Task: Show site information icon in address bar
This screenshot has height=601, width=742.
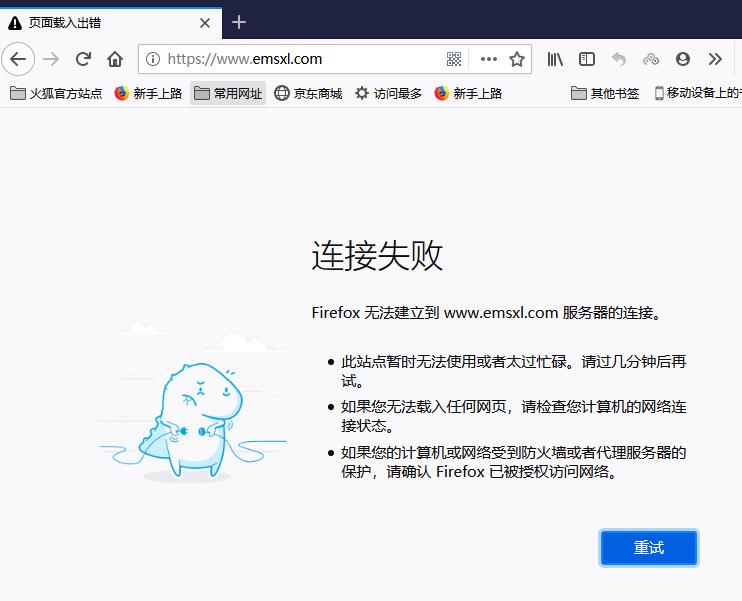Action: (x=153, y=59)
